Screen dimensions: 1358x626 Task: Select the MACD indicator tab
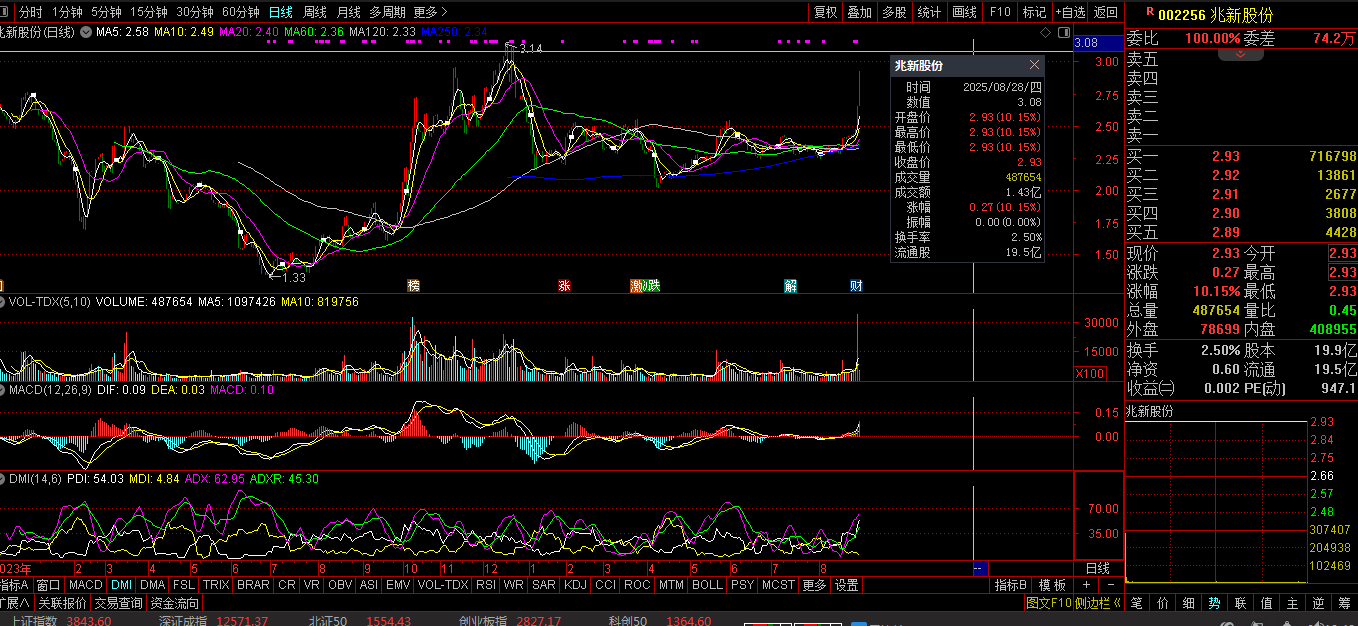click(x=86, y=585)
